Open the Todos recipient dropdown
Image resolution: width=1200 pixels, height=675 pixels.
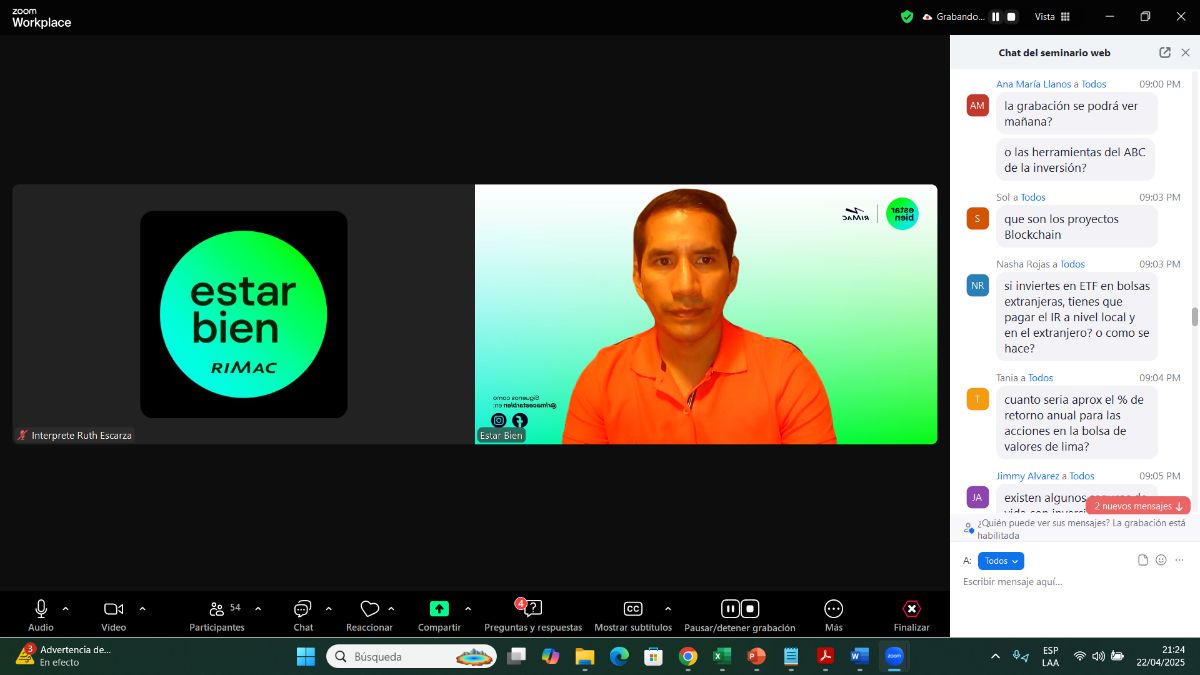click(x=1001, y=561)
